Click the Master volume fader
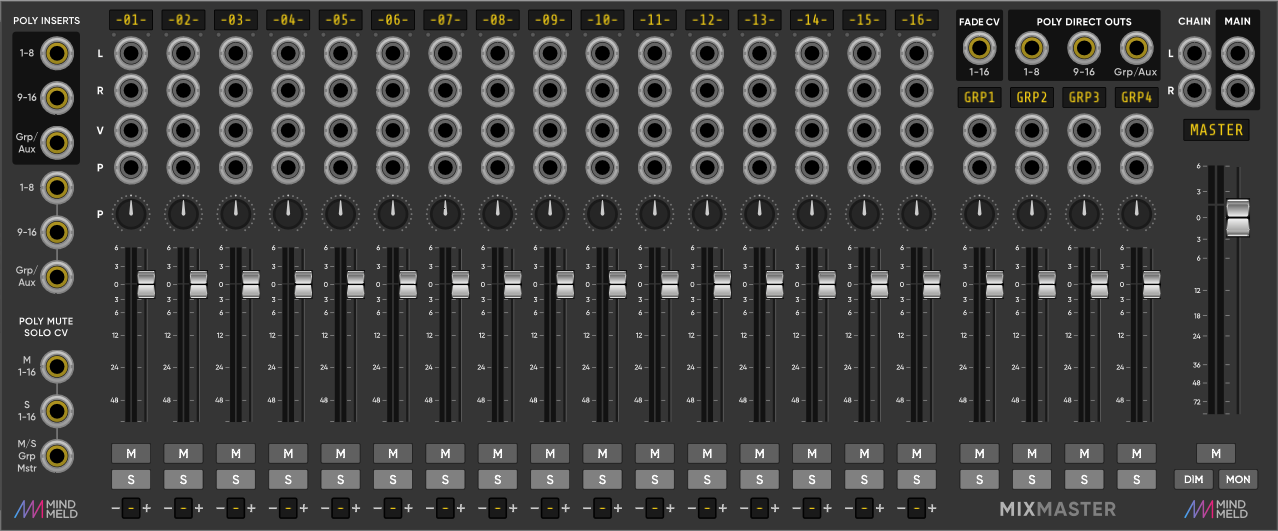This screenshot has height=531, width=1278. 1238,217
